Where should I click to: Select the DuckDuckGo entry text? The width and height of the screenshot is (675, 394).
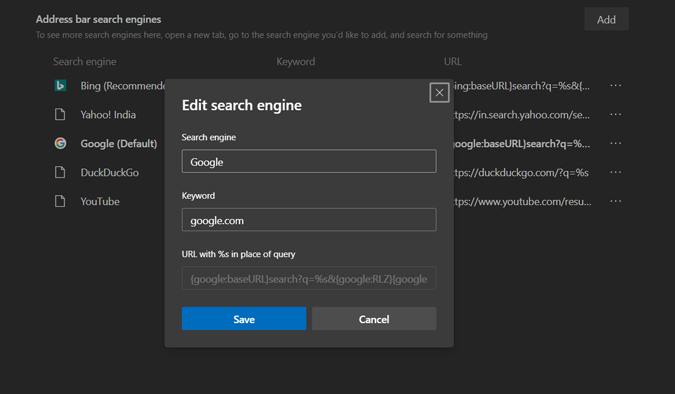(x=109, y=172)
